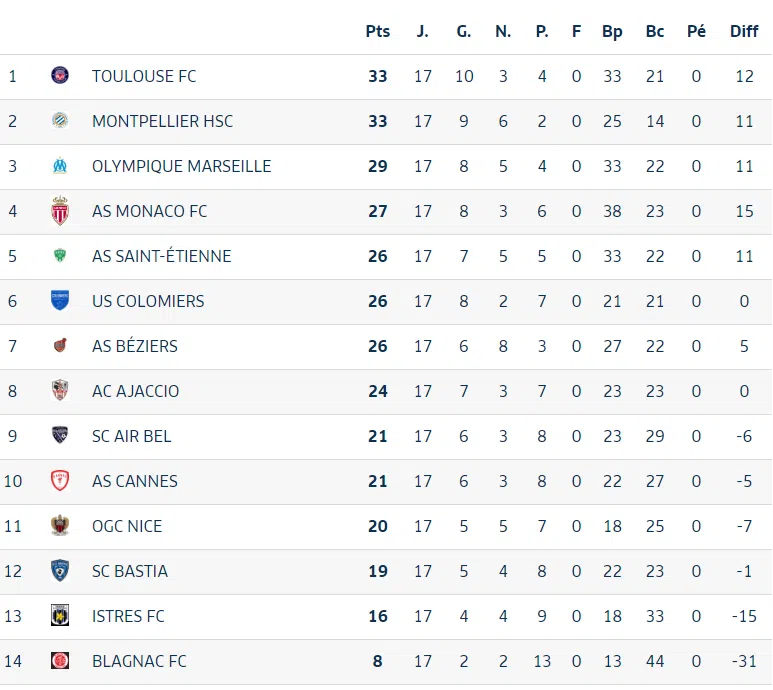Click the OGC Nice club crest
Image resolution: width=773 pixels, height=690 pixels.
click(60, 526)
